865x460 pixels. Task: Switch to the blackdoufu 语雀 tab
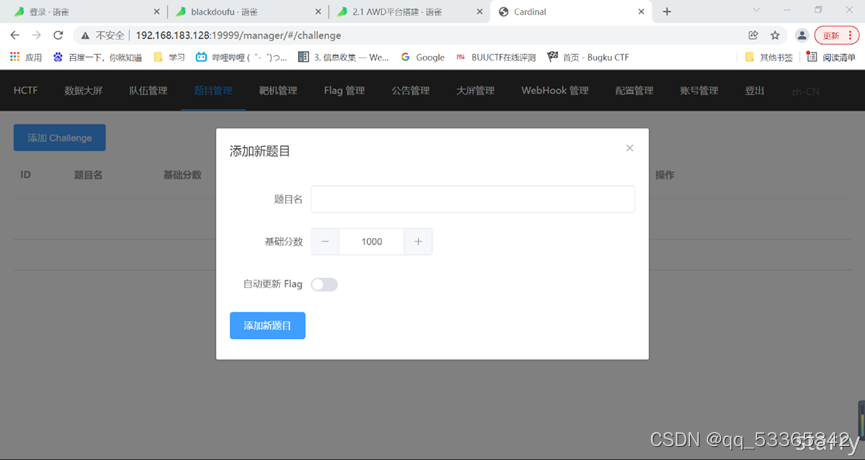pos(248,12)
